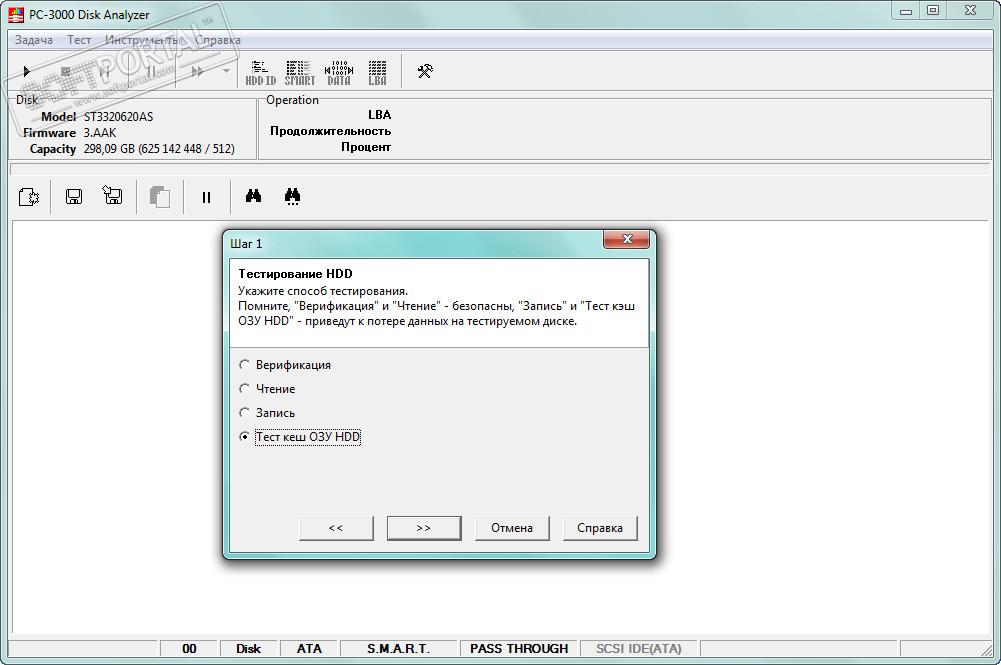The image size is (1001, 665).
Task: Click the 00 status bar cell
Action: [x=189, y=648]
